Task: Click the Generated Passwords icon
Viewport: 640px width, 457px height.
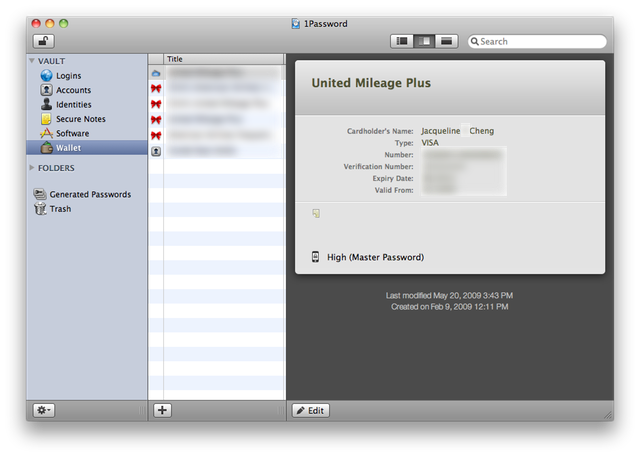Action: 40,194
